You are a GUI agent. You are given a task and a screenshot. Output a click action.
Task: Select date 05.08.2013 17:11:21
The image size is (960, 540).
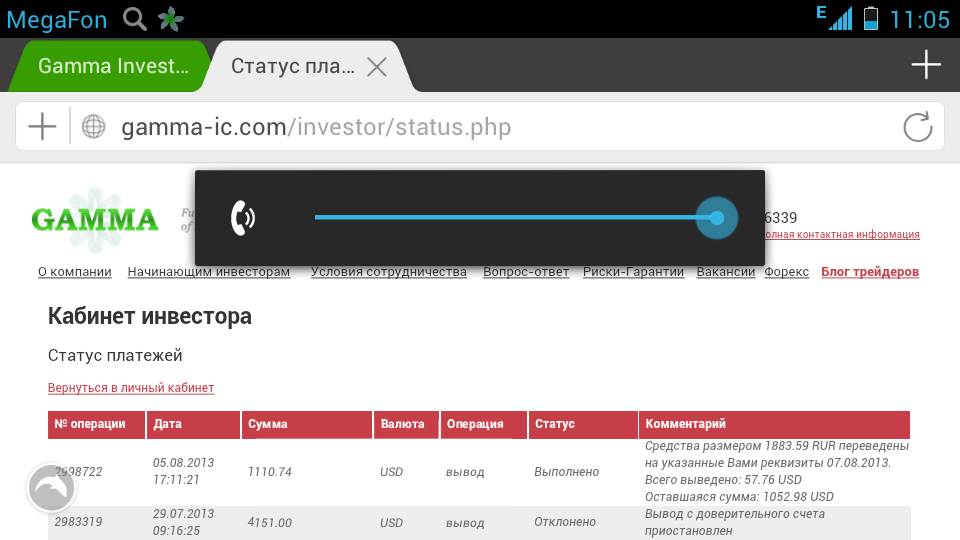coord(183,471)
